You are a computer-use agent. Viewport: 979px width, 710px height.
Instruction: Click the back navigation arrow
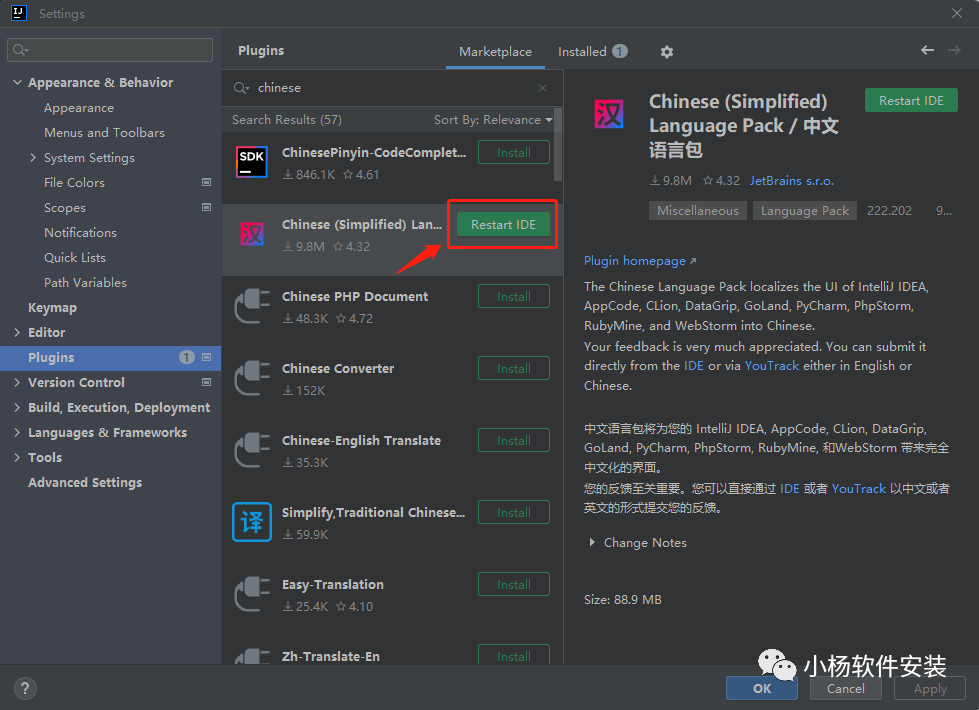click(x=927, y=51)
